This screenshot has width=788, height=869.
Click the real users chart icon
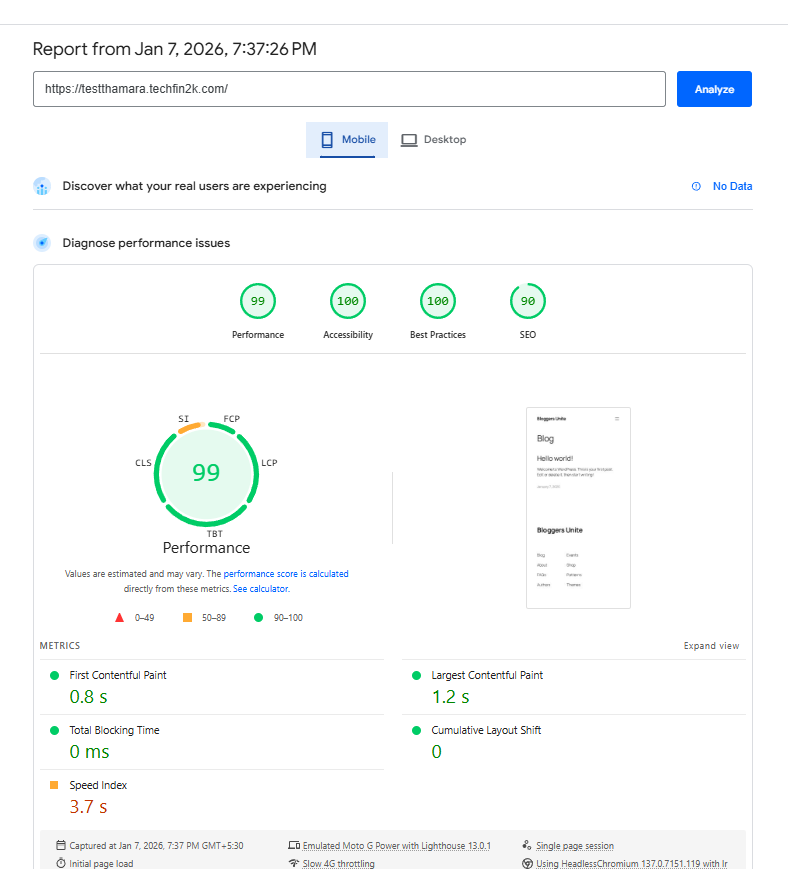tap(42, 186)
